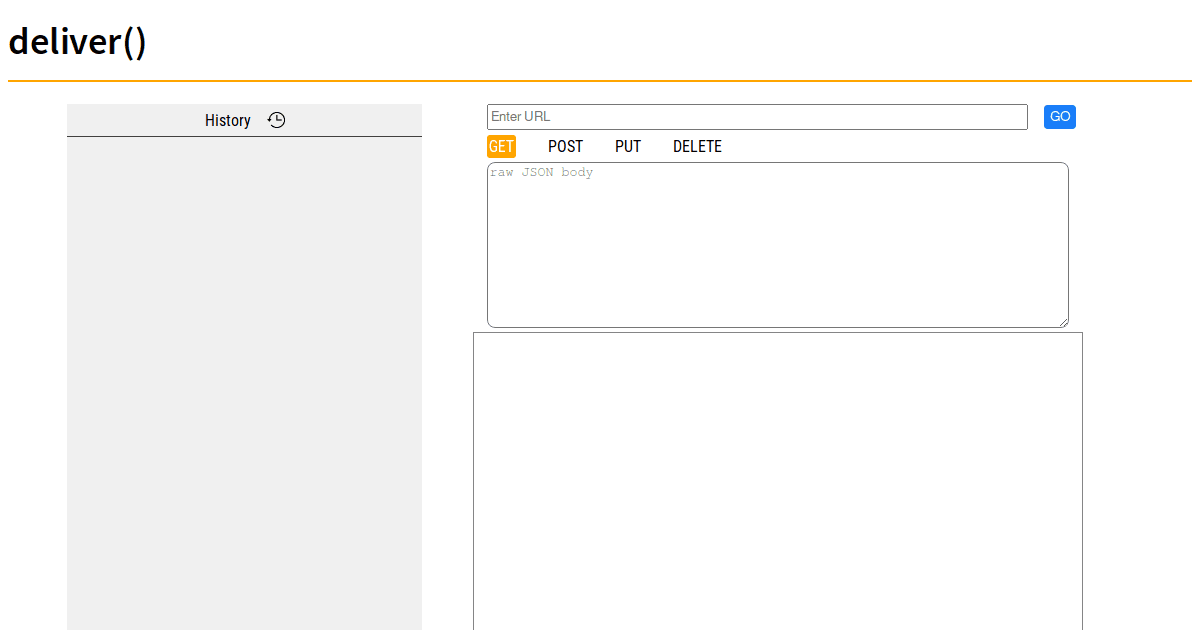The height and width of the screenshot is (630, 1200).
Task: Click the textarea resize handle
Action: point(1064,321)
